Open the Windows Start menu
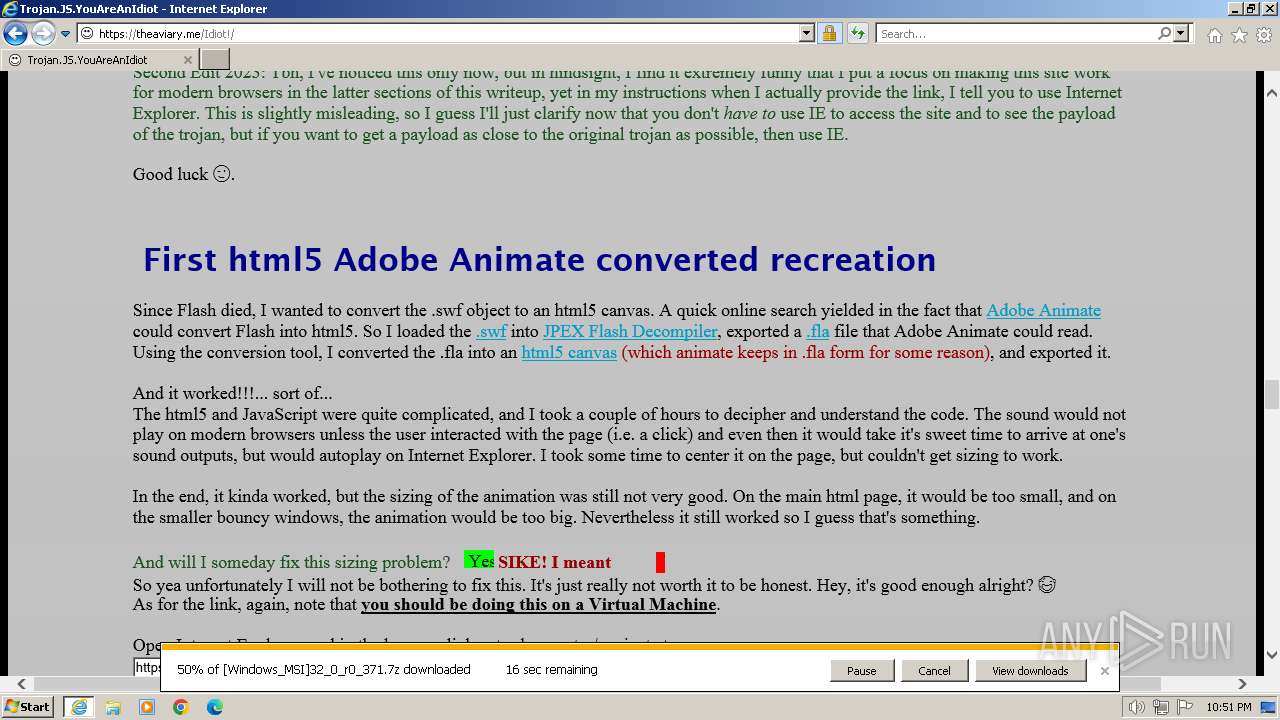 tap(28, 707)
